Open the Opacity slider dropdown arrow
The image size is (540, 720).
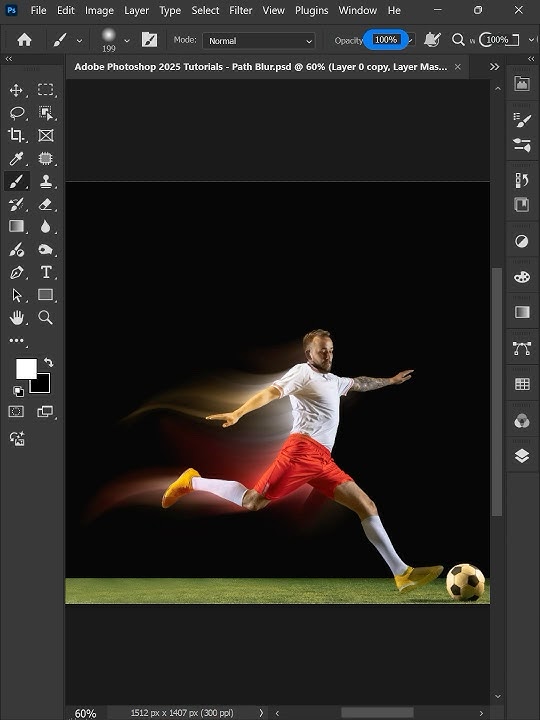412,40
